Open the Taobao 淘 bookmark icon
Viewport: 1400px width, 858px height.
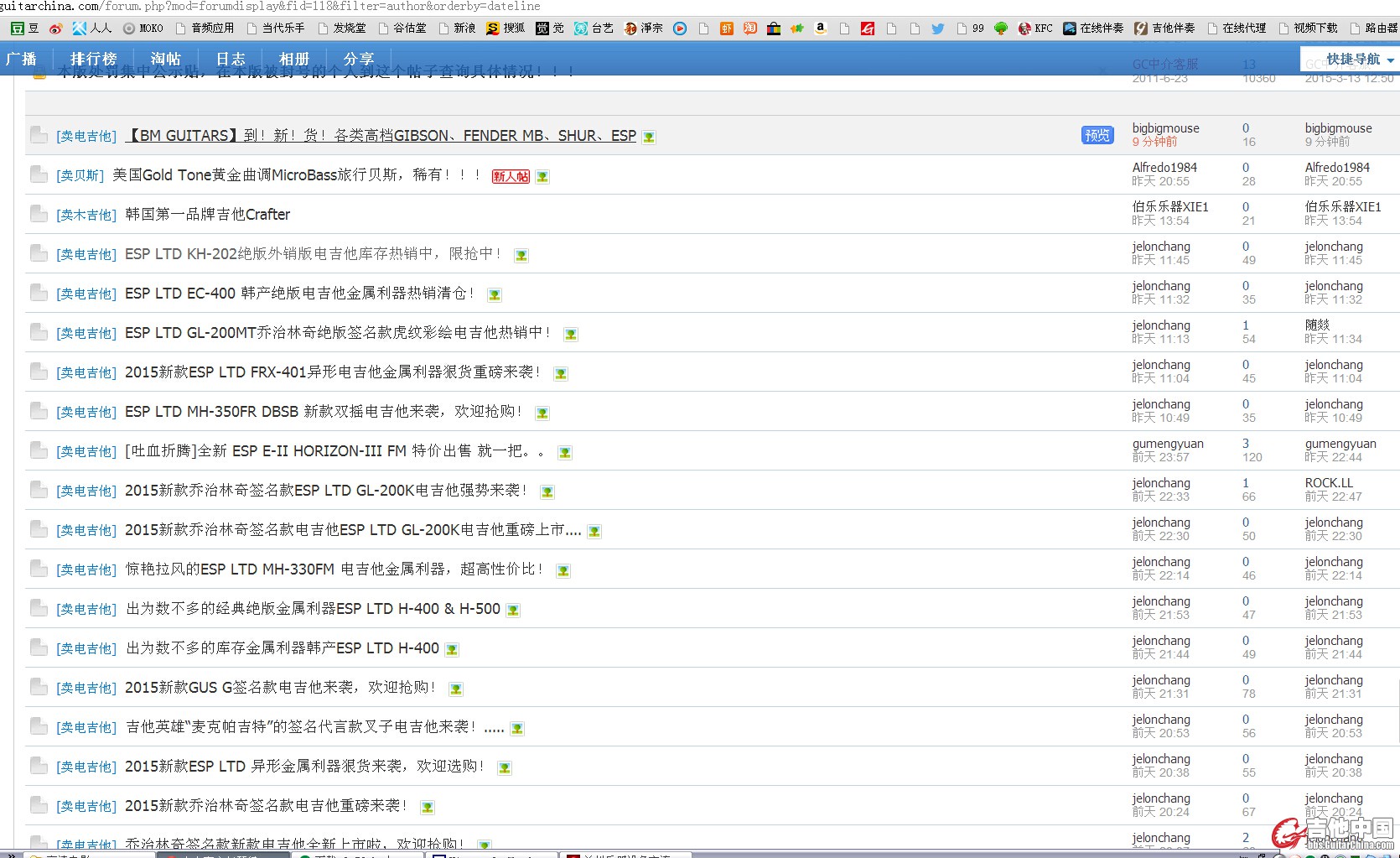pyautogui.click(x=750, y=29)
